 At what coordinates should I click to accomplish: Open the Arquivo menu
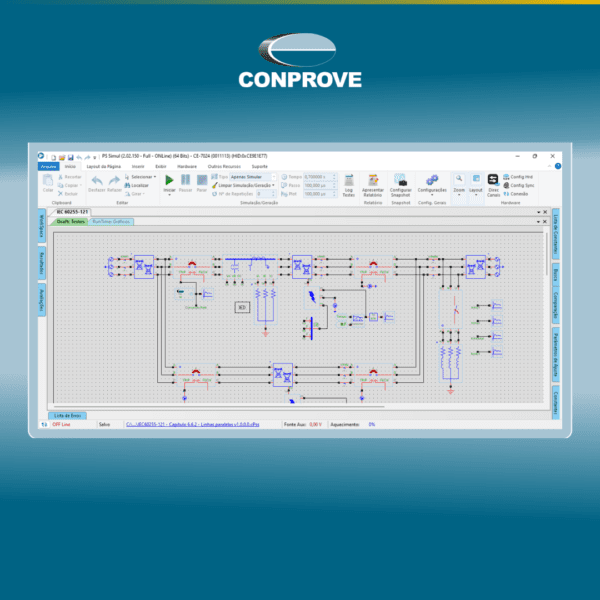pyautogui.click(x=48, y=166)
